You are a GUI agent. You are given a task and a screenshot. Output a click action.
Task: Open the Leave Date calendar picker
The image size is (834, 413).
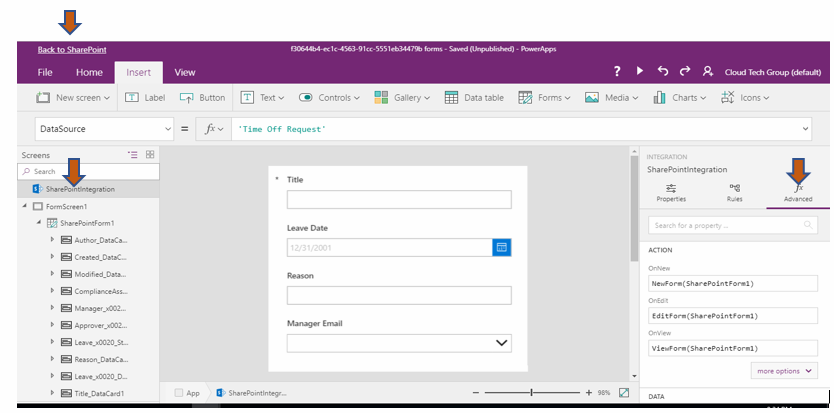coord(502,247)
